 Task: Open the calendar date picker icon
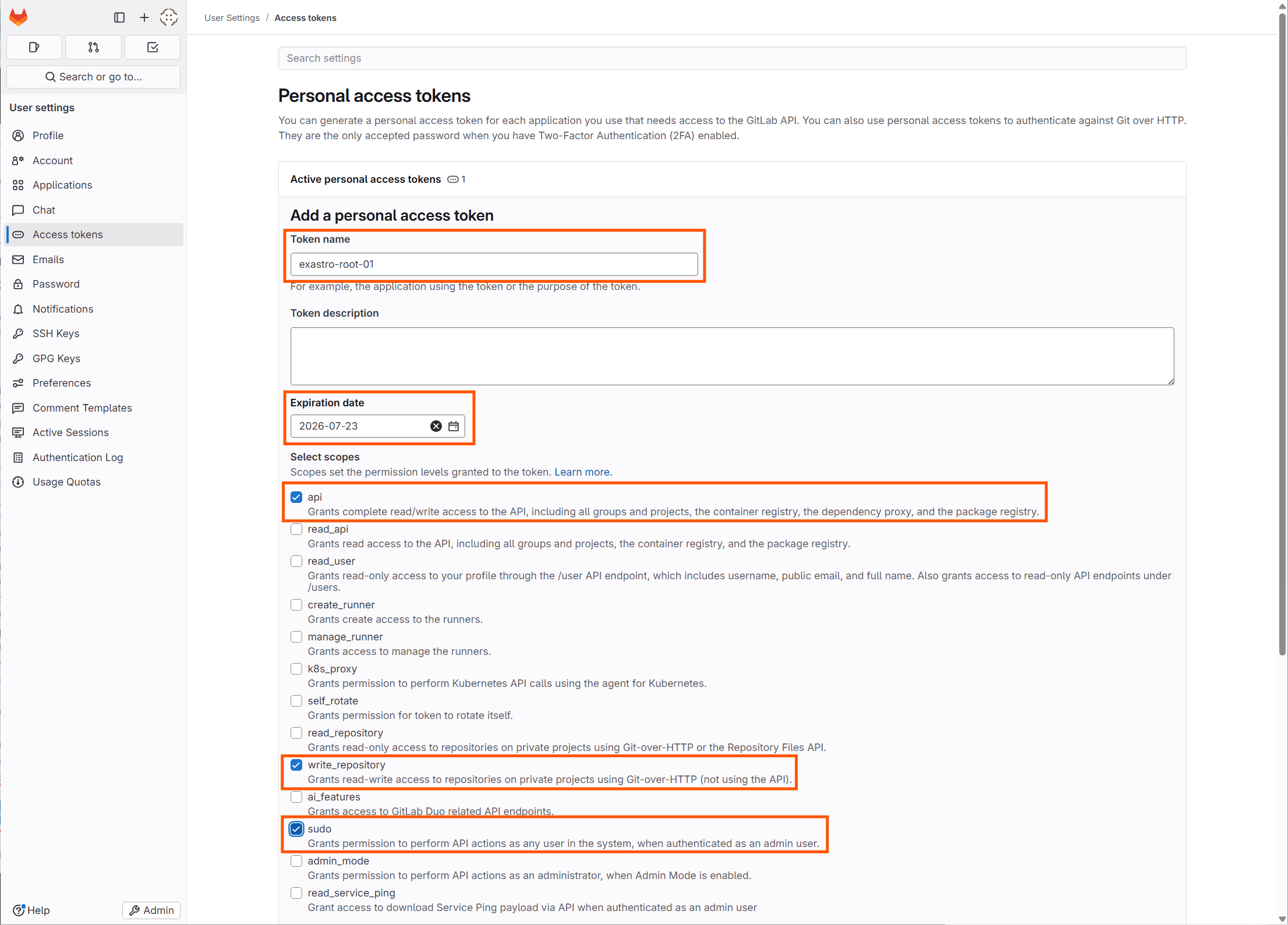[x=454, y=426]
